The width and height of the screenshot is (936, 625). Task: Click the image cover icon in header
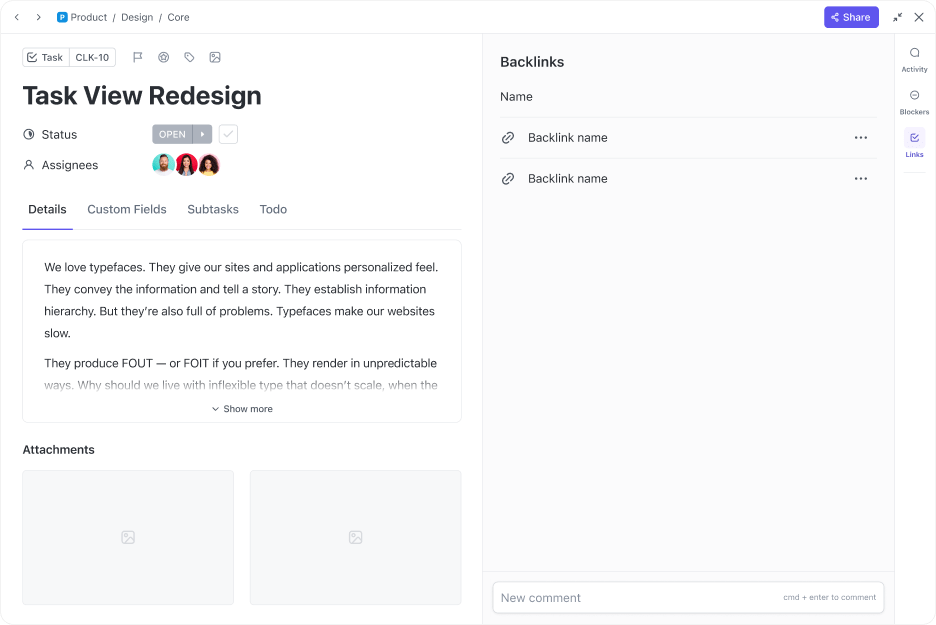[215, 58]
